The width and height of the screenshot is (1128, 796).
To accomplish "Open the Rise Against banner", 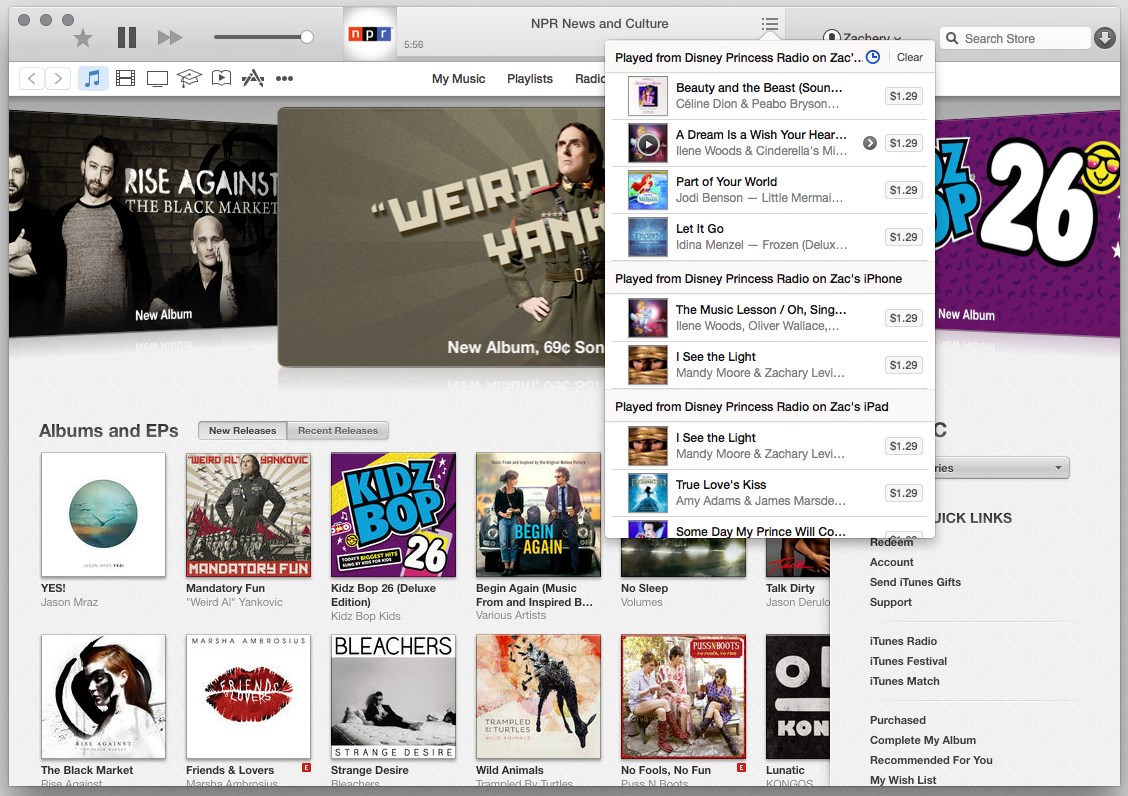I will pos(143,223).
